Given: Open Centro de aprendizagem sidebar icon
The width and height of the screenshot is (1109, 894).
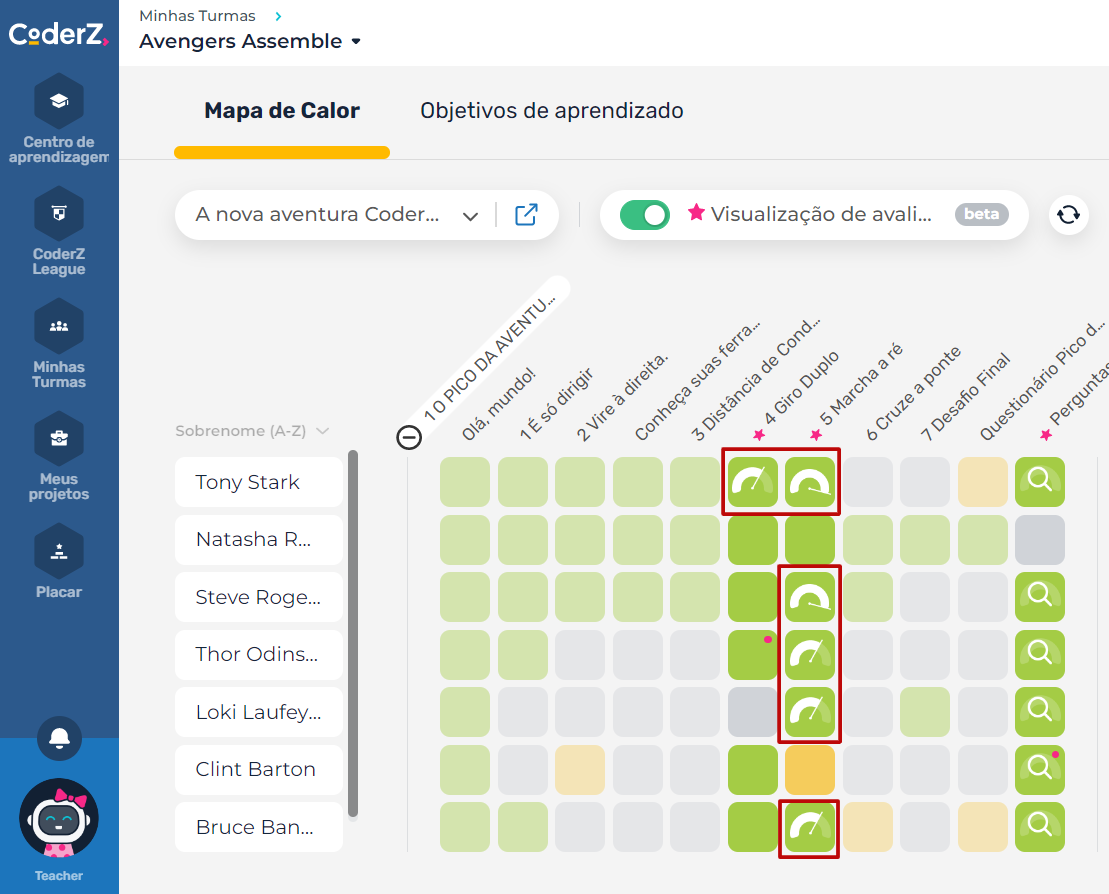Looking at the screenshot, I should 59,101.
